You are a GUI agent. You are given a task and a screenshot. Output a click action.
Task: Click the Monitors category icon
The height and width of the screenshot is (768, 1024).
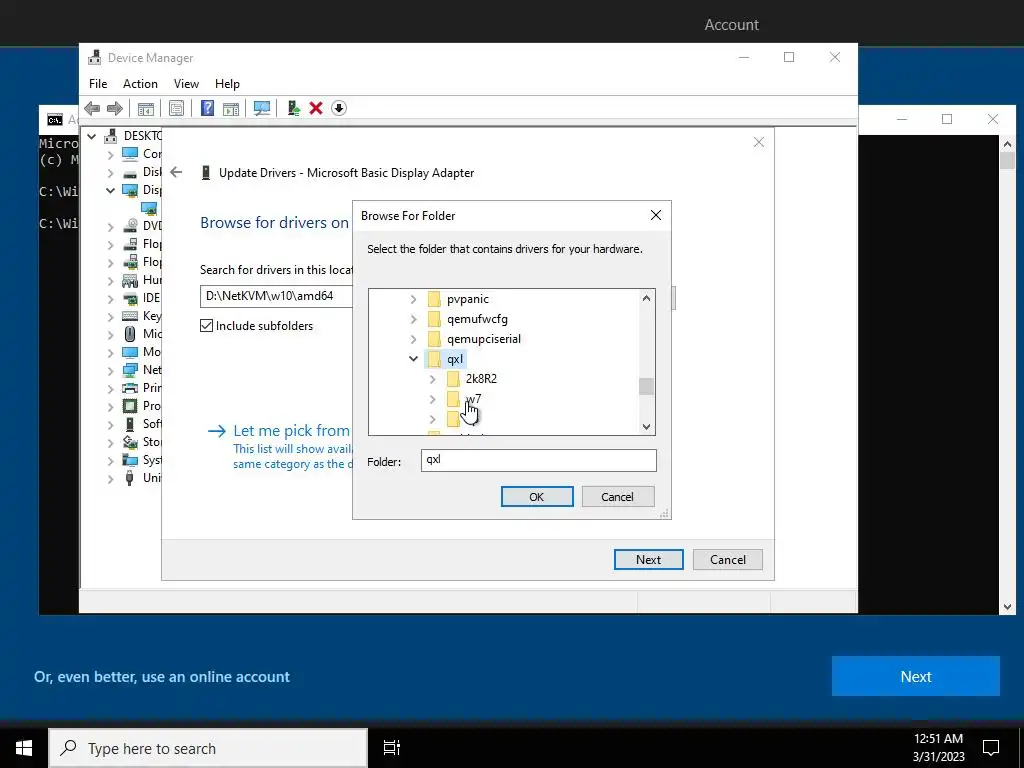130,352
